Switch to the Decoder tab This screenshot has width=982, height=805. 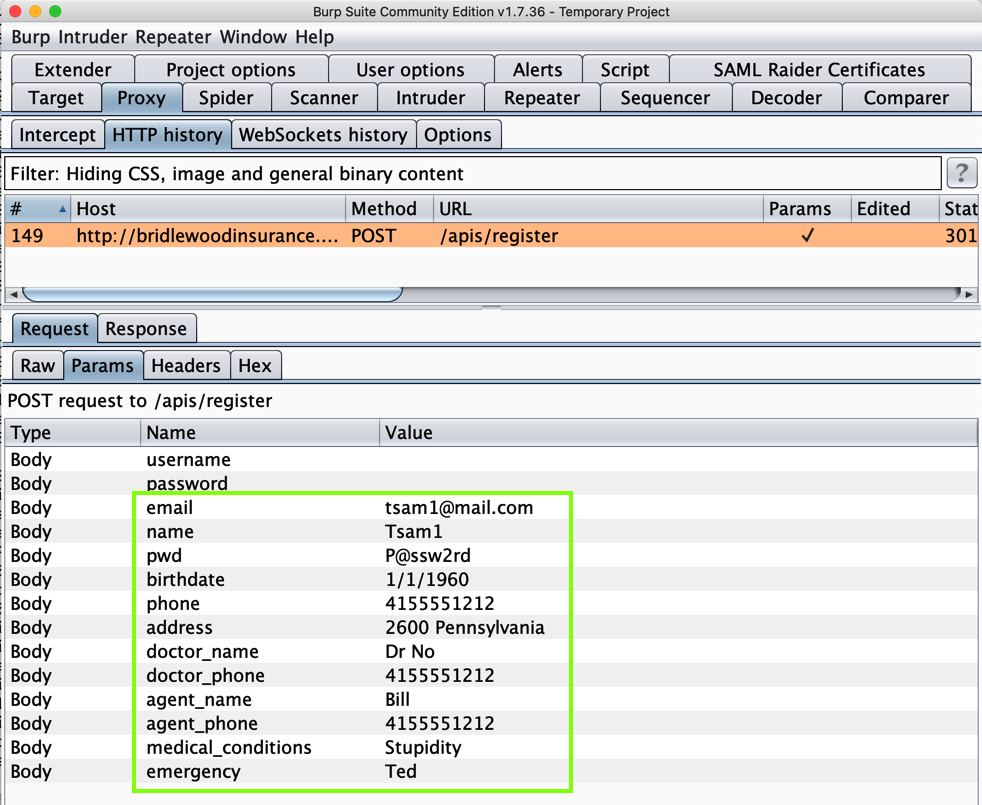(785, 98)
